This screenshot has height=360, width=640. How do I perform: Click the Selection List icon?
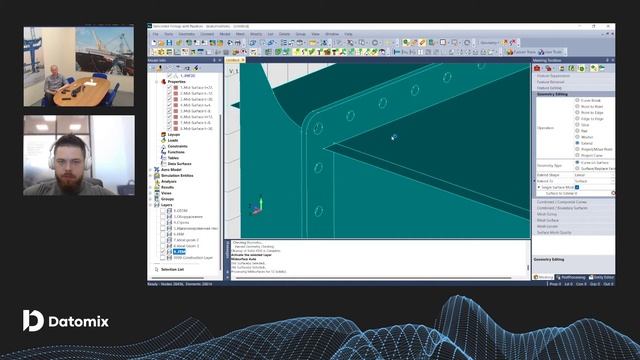click(157, 269)
